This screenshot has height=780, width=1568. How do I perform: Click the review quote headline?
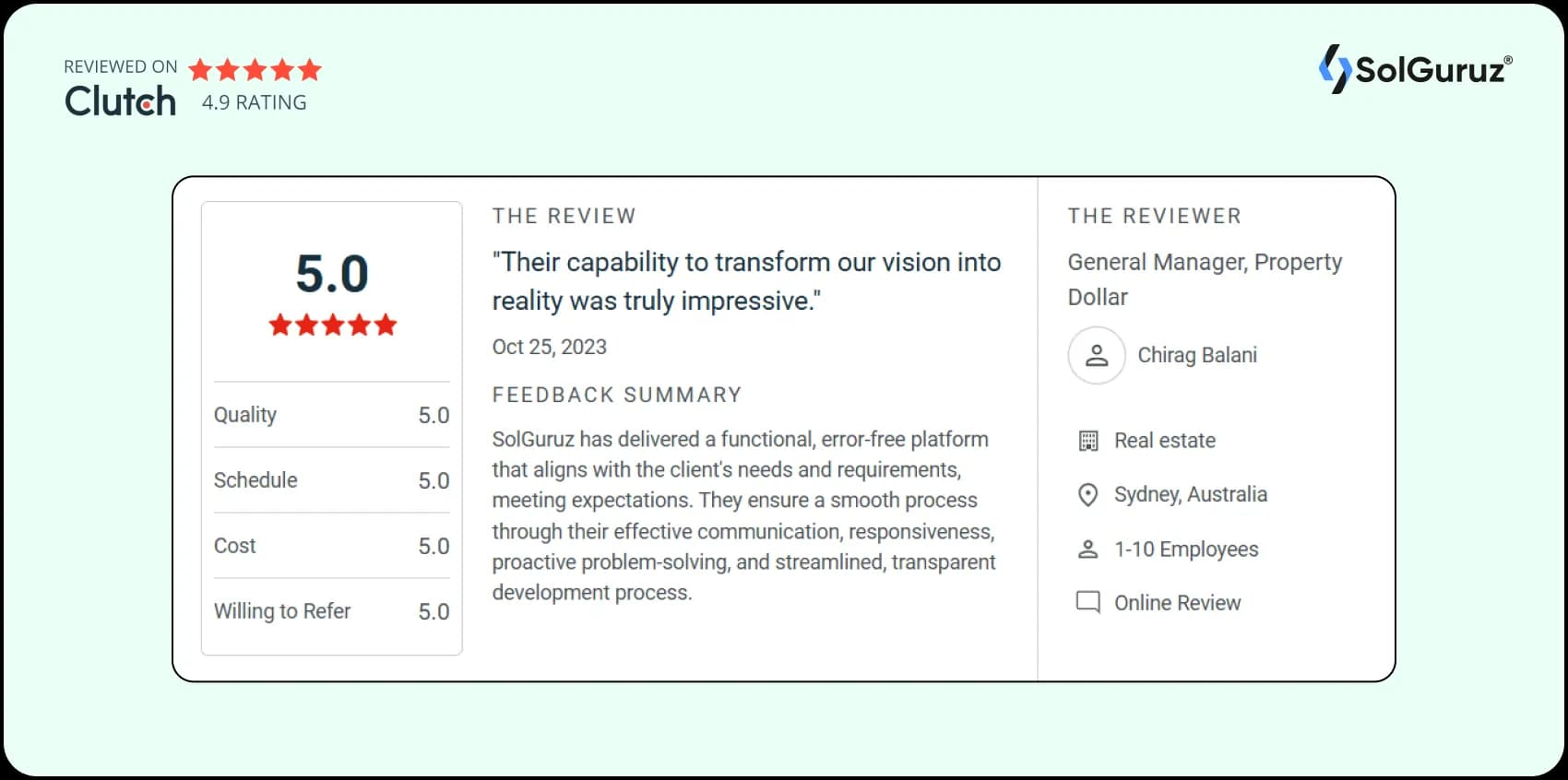click(745, 281)
